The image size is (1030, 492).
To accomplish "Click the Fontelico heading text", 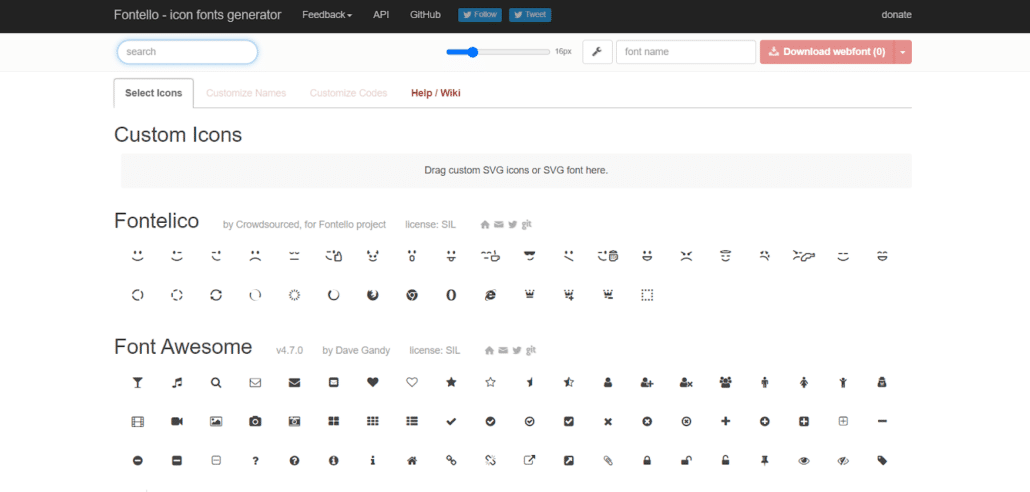I will [156, 221].
